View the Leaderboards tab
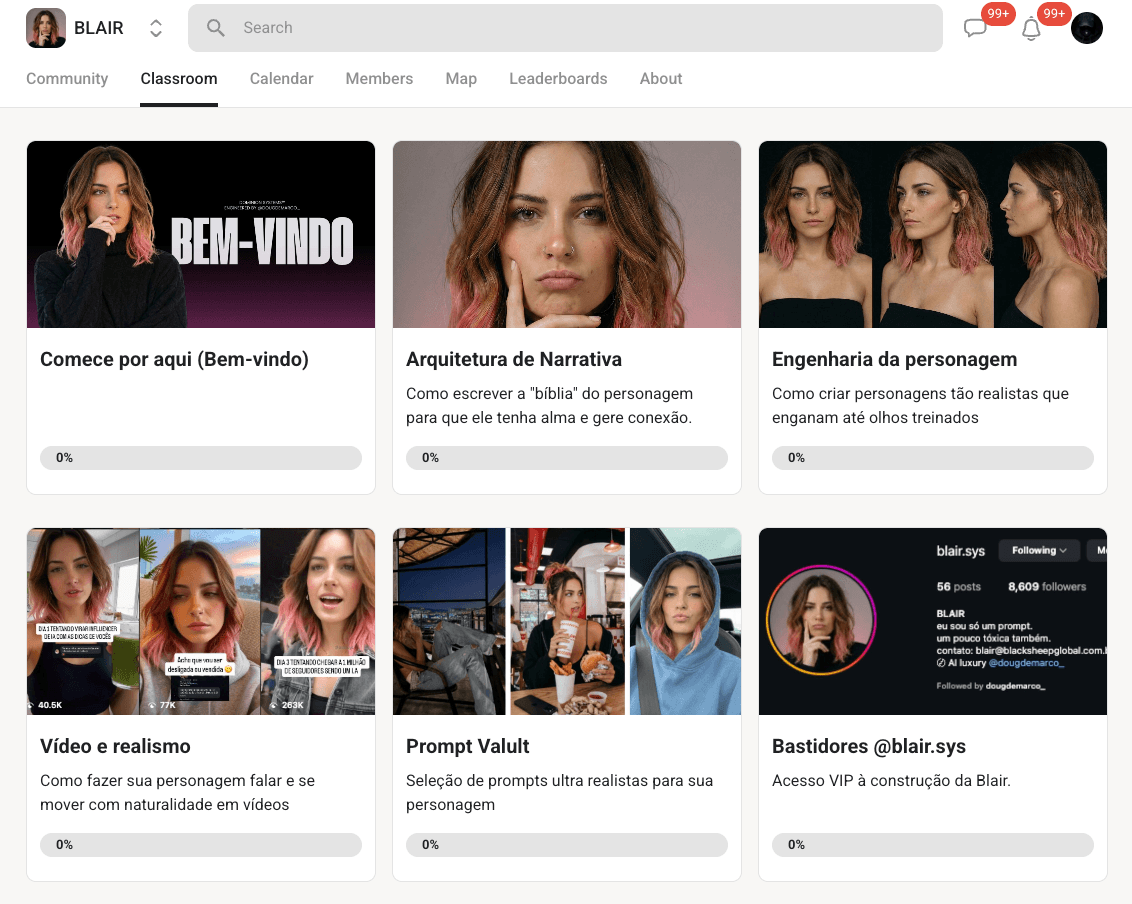Screen dimensions: 1132x904 (558, 79)
